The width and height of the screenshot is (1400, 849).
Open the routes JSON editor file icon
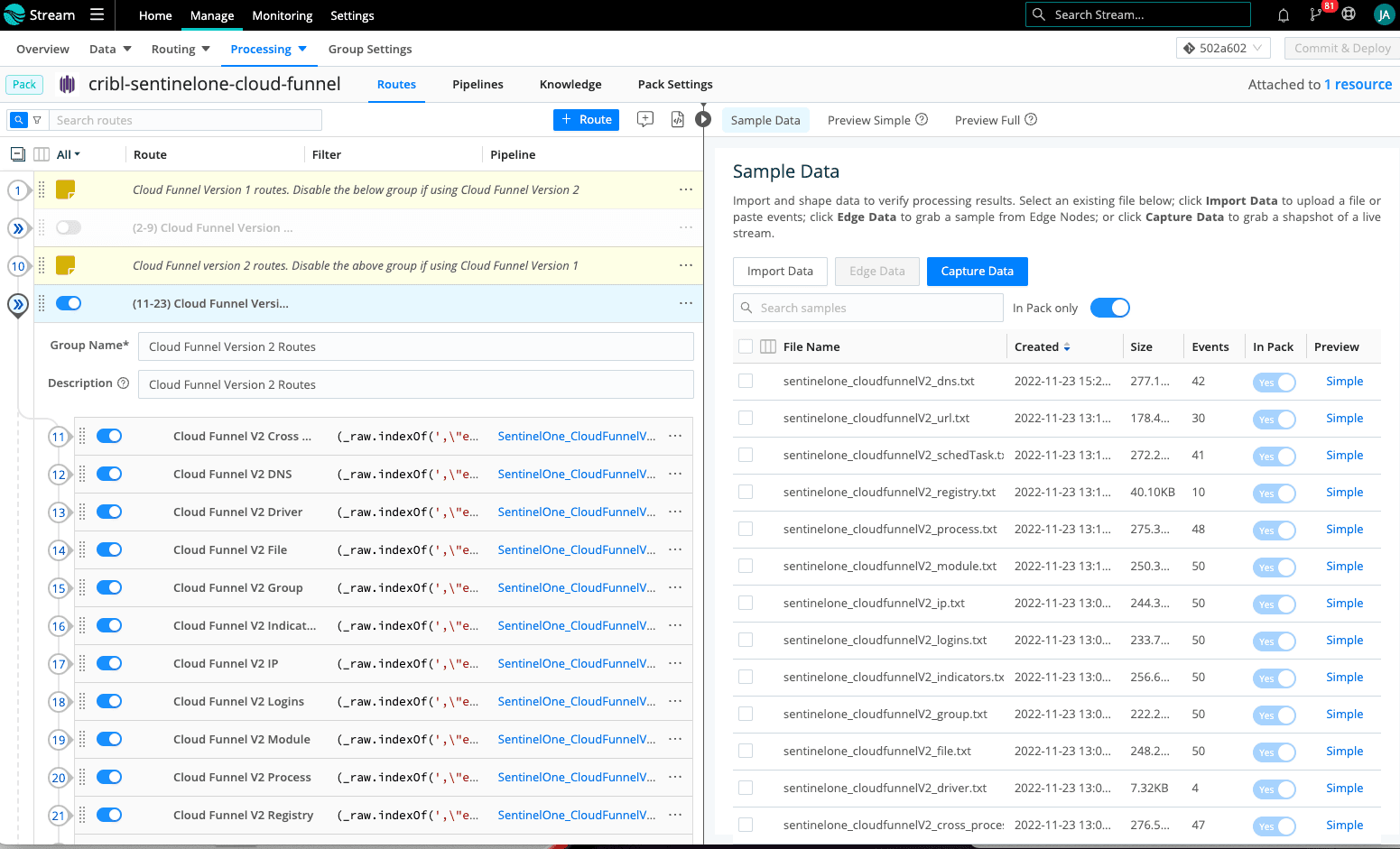[678, 119]
